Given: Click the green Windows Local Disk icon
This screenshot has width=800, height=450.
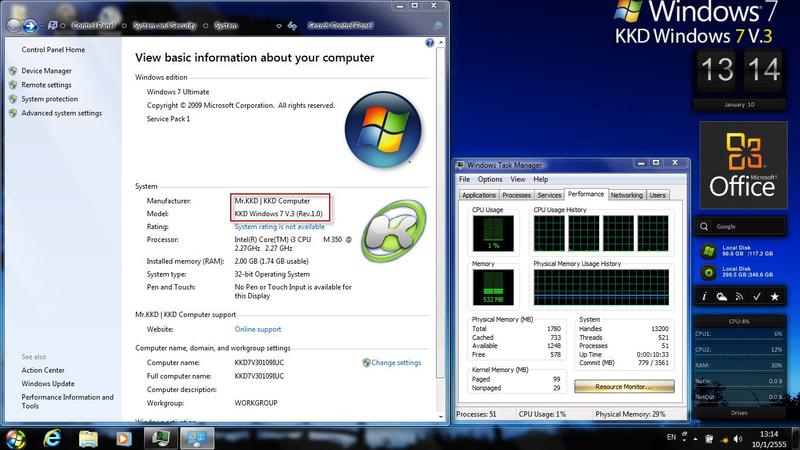Looking at the screenshot, I should [x=708, y=251].
